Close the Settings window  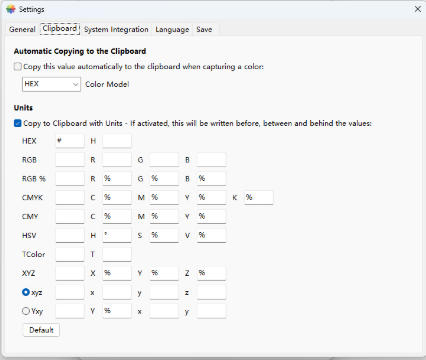pos(418,9)
